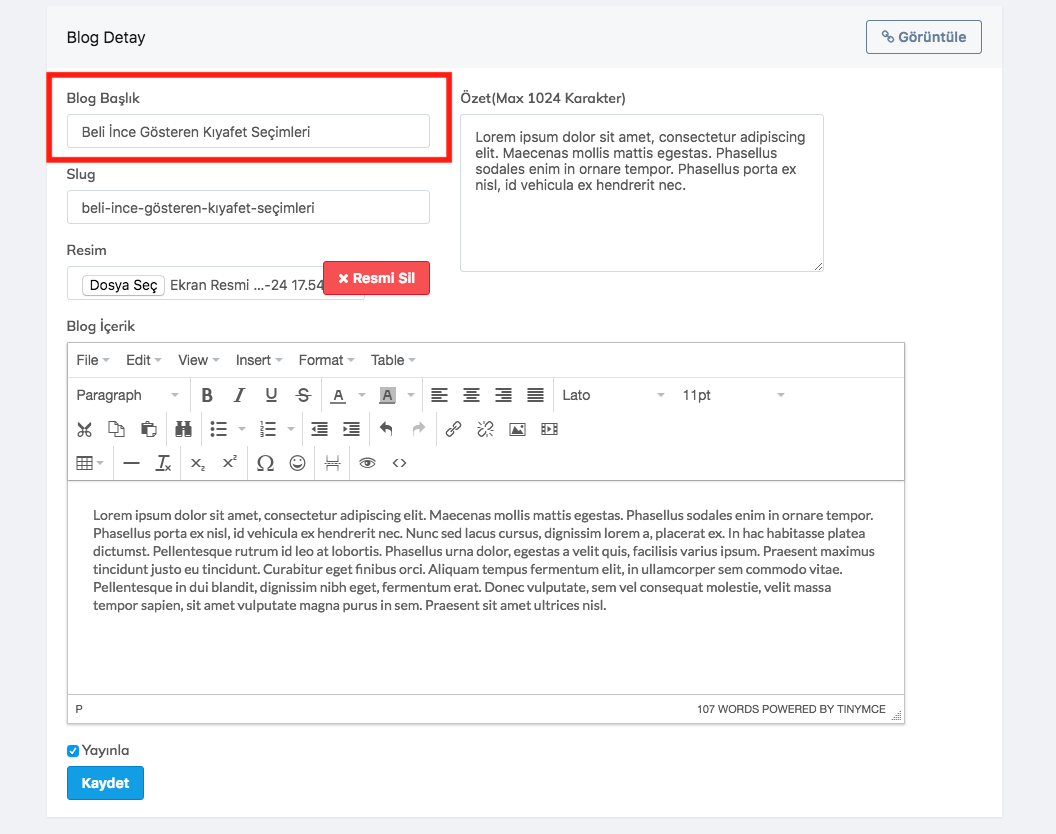Center-align the paragraph text
1056x834 pixels.
pyautogui.click(x=471, y=395)
